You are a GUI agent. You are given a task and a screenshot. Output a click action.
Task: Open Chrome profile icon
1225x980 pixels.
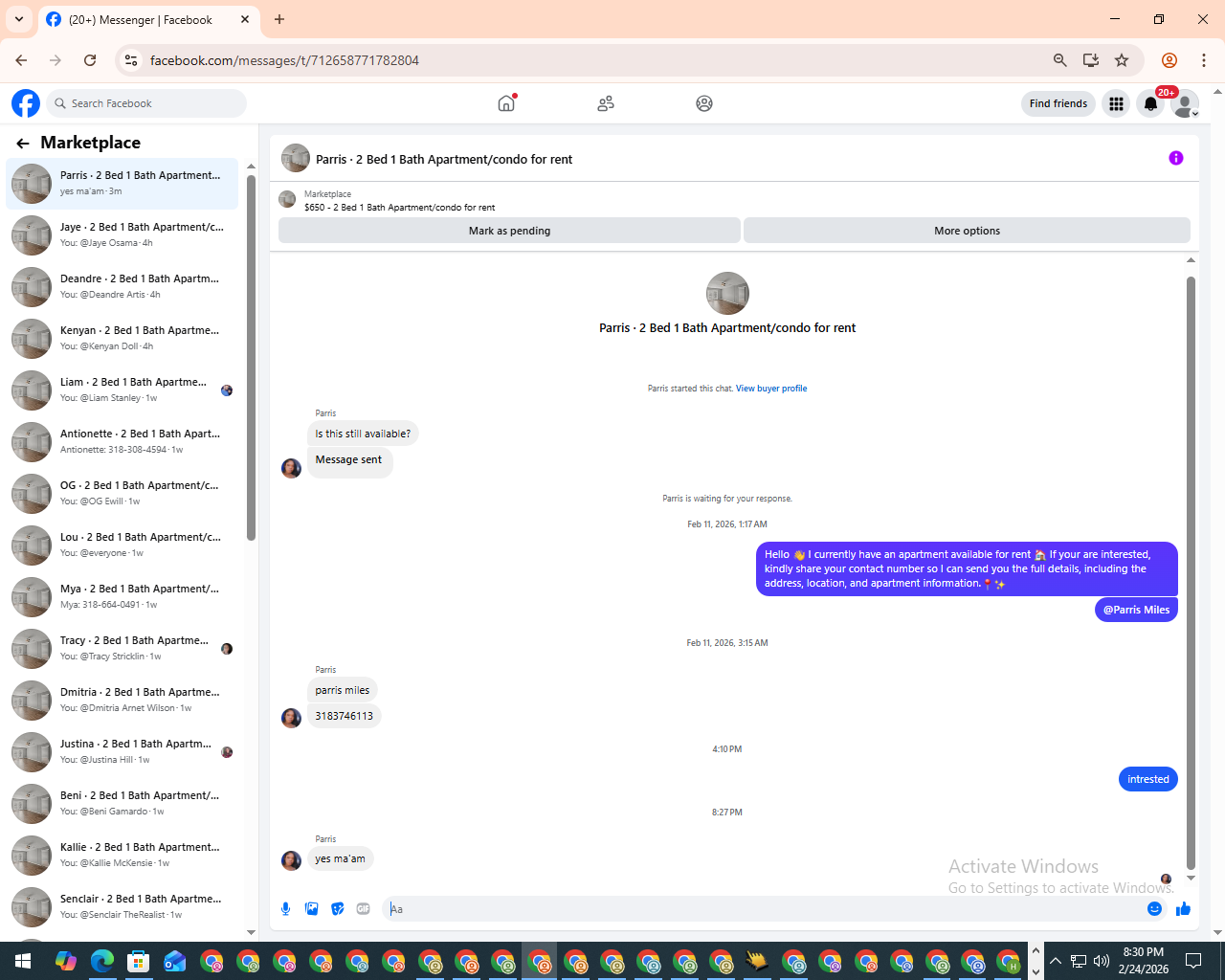pyautogui.click(x=1169, y=60)
